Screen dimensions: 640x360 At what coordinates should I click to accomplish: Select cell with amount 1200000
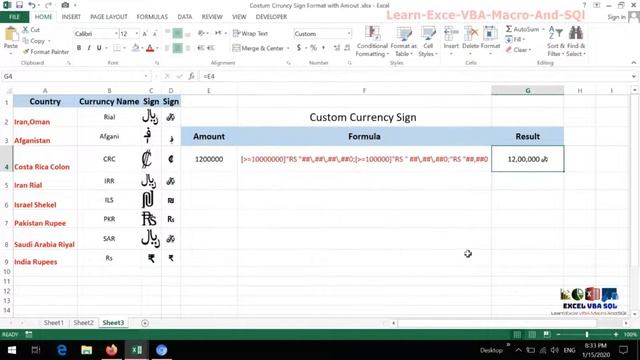click(209, 159)
